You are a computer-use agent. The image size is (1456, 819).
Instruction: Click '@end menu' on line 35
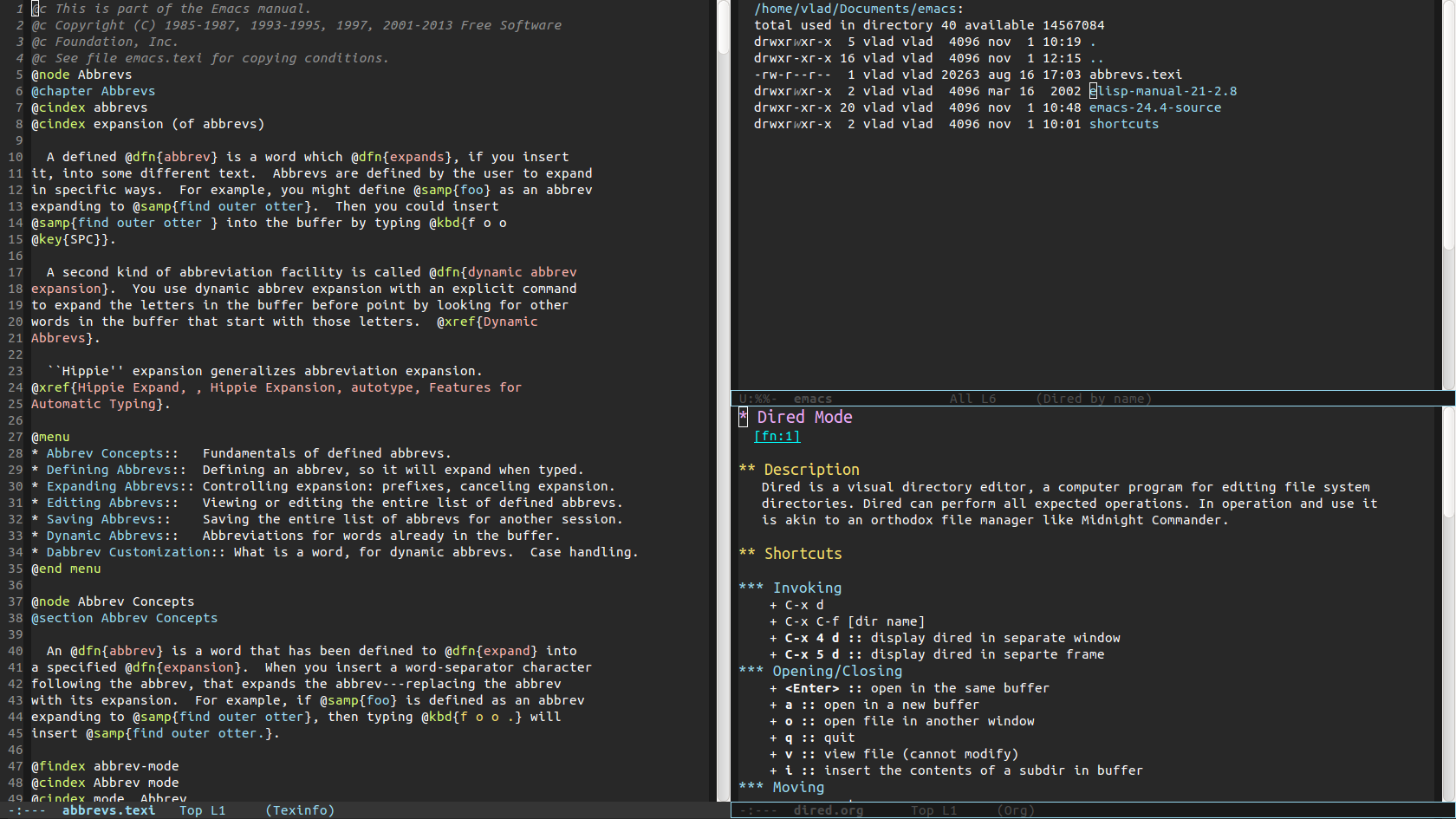click(66, 569)
